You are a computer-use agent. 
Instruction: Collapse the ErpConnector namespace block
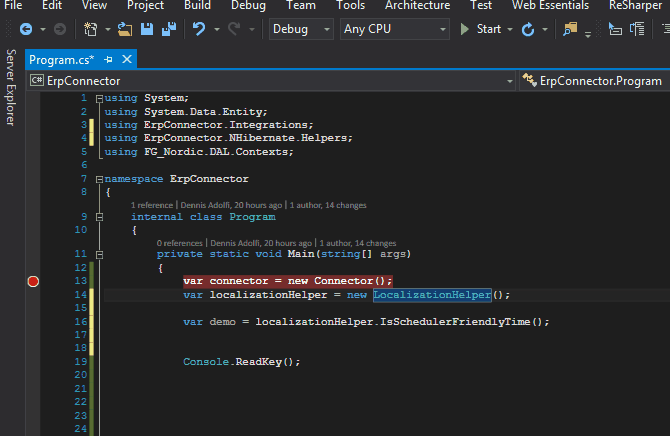pyautogui.click(x=100, y=180)
